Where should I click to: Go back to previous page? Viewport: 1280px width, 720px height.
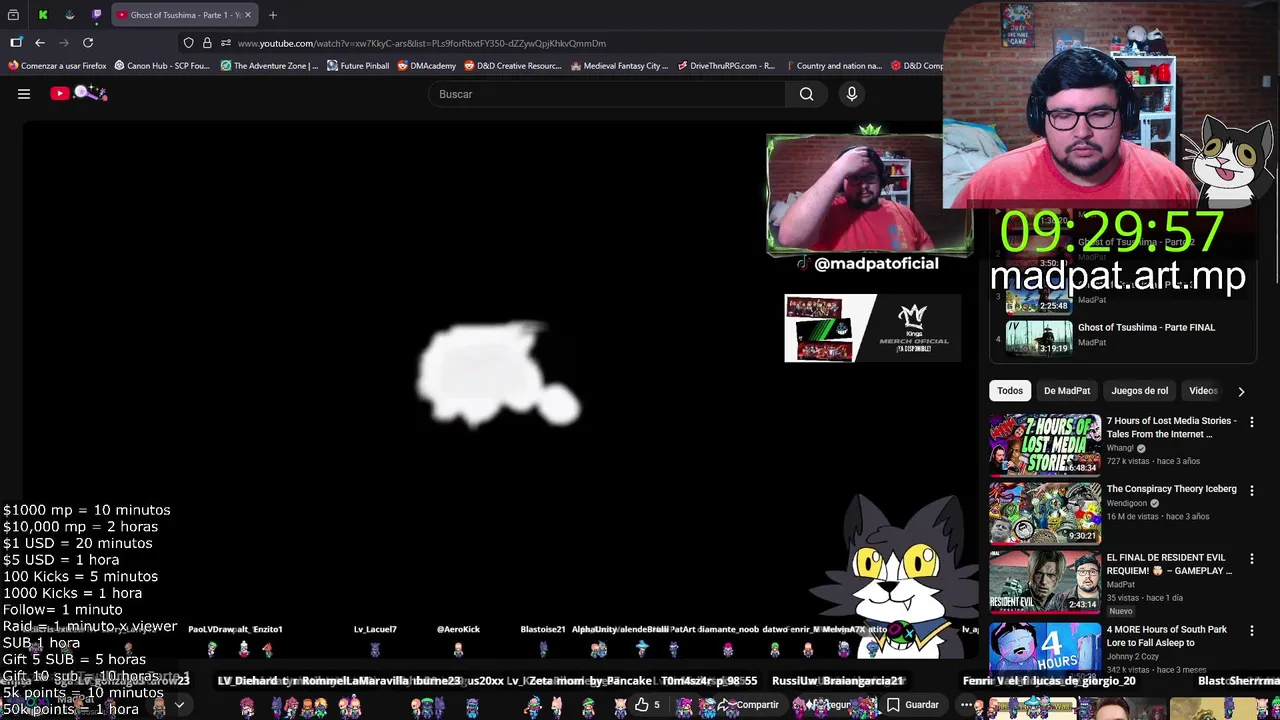tap(40, 43)
